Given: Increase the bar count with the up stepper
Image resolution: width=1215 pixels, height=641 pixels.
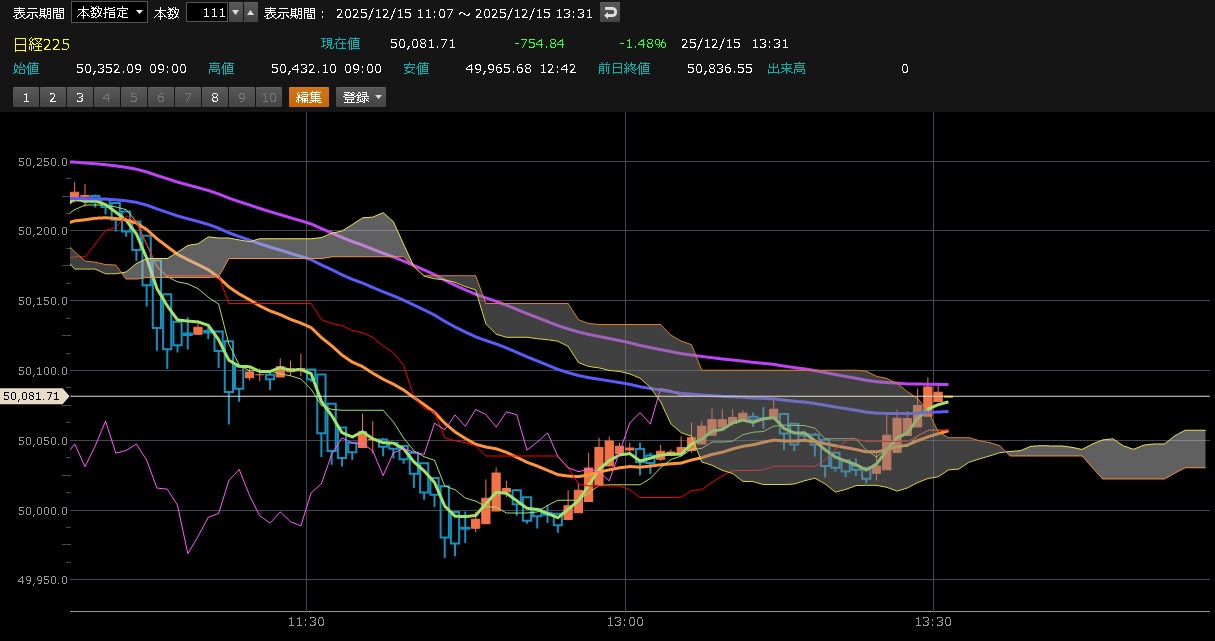Looking at the screenshot, I should 250,12.
